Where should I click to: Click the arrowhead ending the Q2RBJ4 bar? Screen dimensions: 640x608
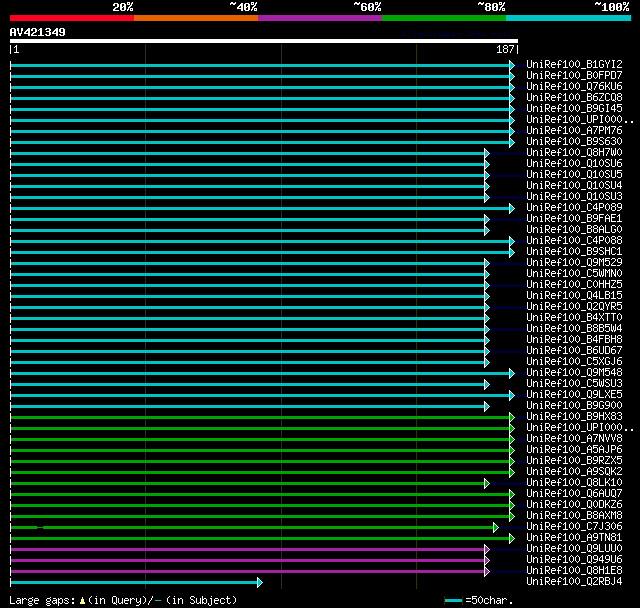click(260, 582)
